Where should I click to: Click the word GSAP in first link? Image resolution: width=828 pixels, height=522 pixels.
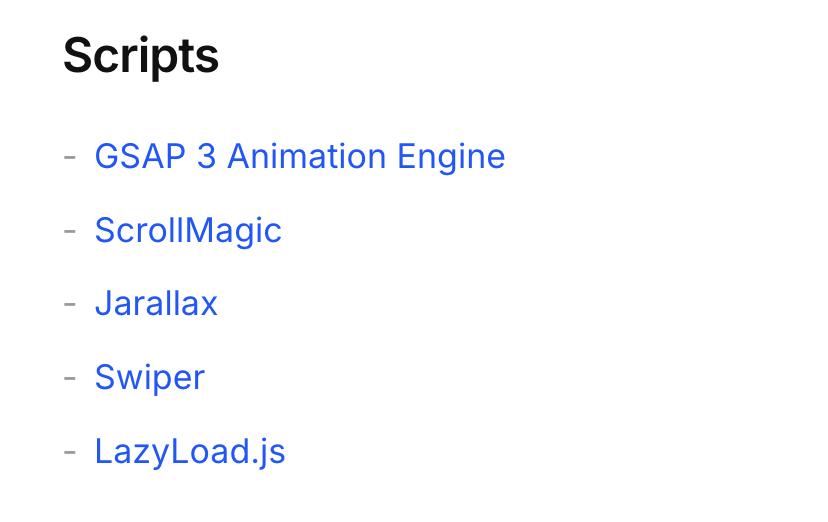pyautogui.click(x=140, y=157)
